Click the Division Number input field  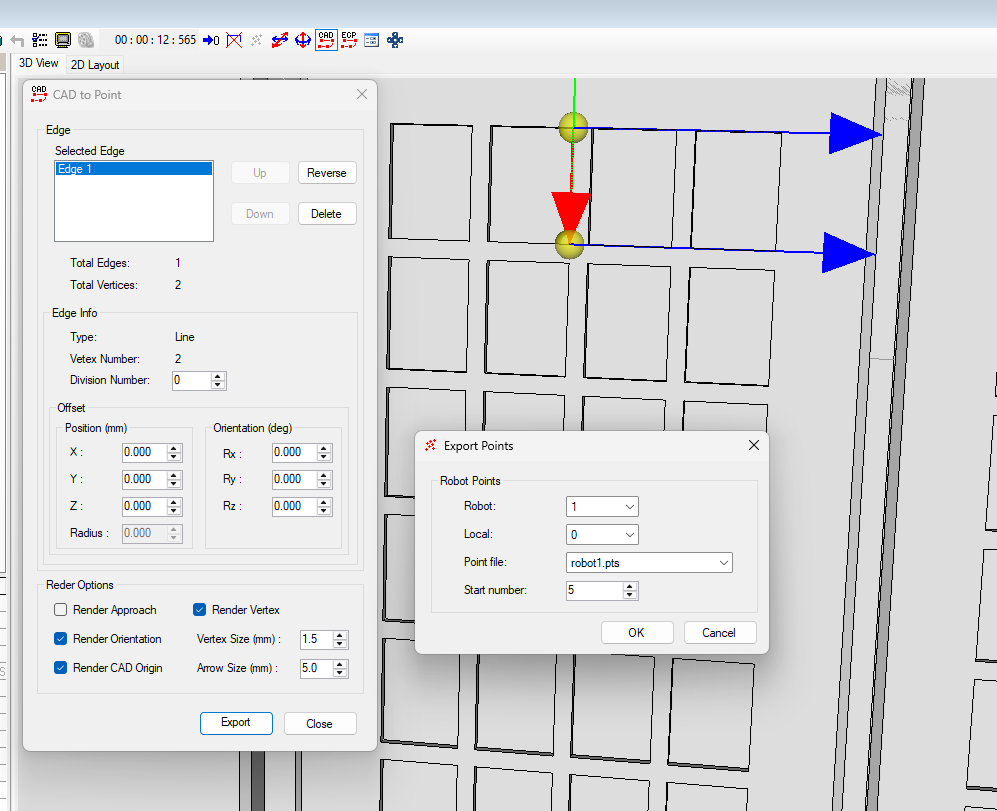tap(191, 380)
